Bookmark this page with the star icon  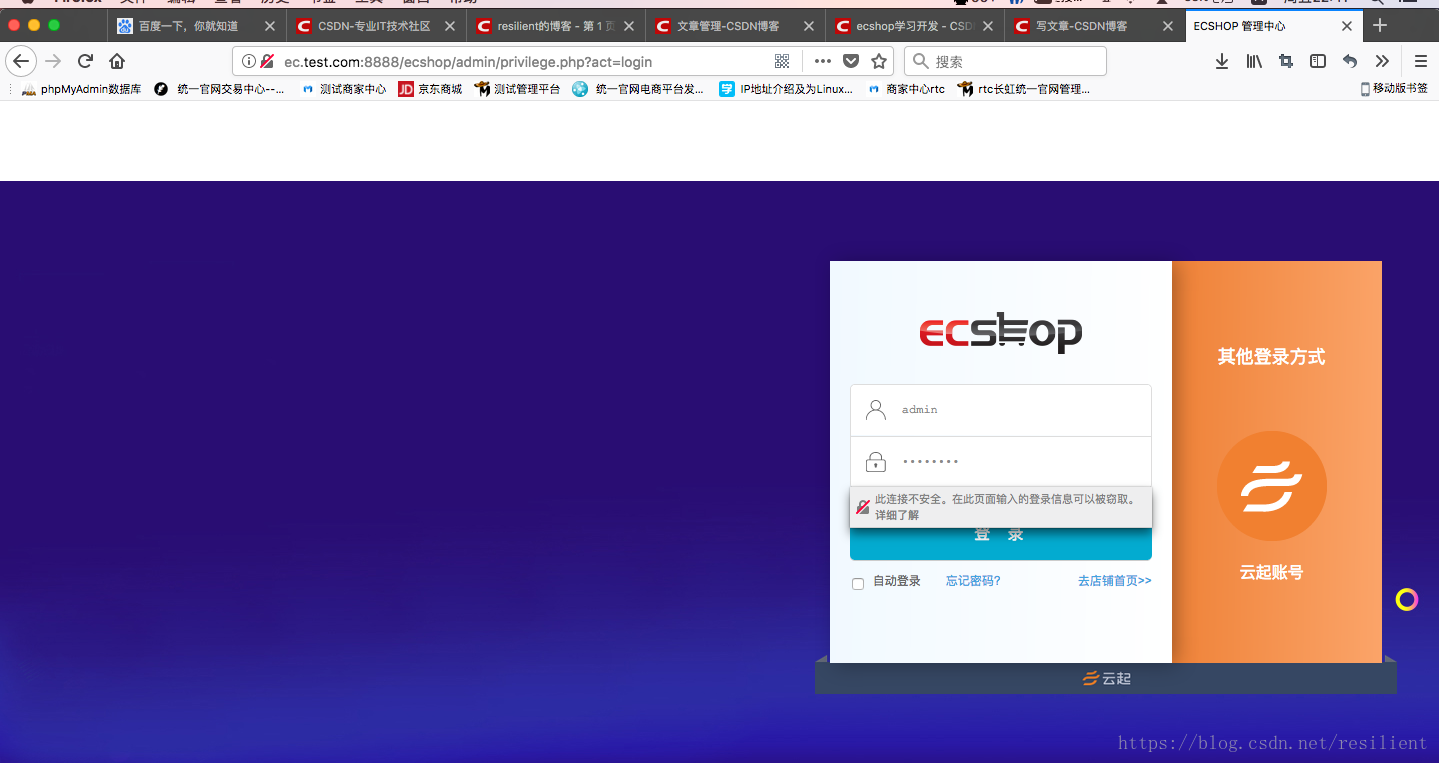(879, 61)
